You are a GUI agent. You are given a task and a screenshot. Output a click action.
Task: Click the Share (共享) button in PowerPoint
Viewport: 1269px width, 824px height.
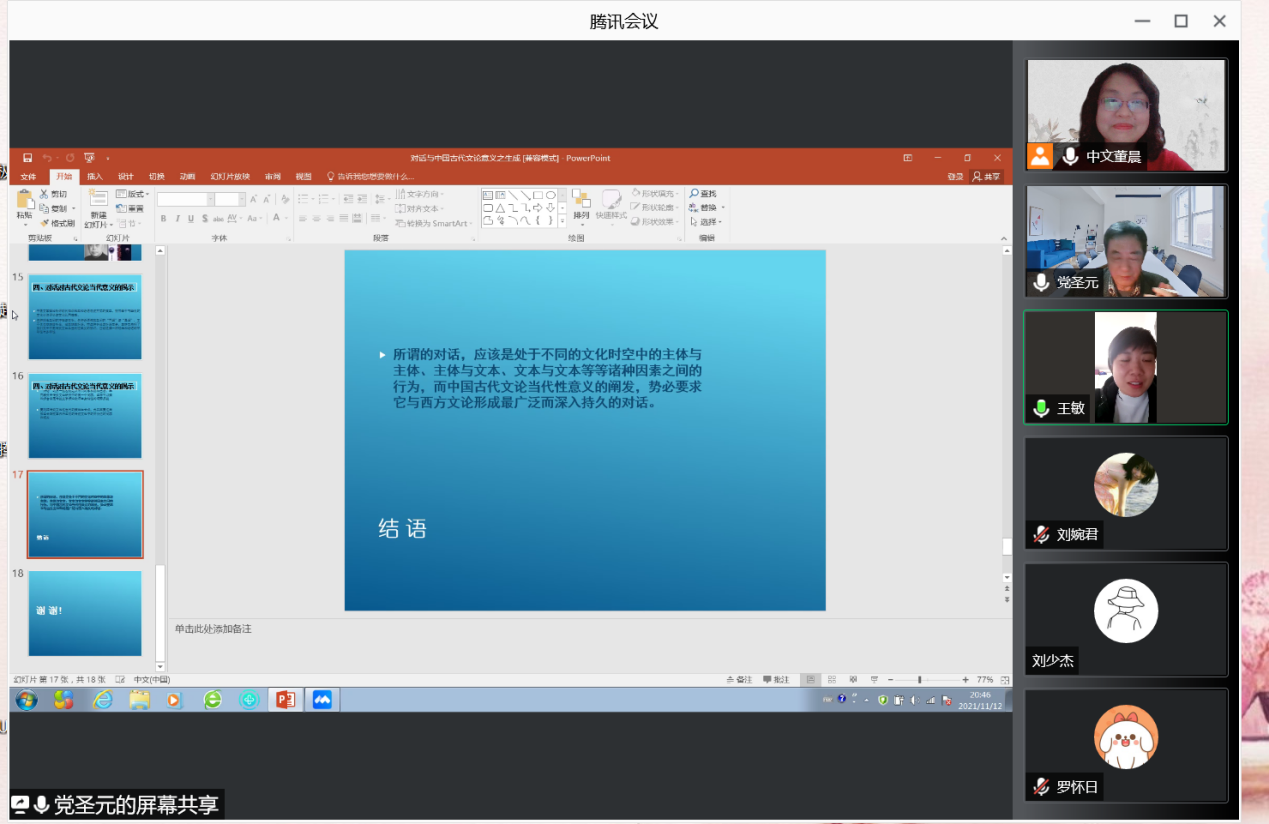pyautogui.click(x=986, y=177)
